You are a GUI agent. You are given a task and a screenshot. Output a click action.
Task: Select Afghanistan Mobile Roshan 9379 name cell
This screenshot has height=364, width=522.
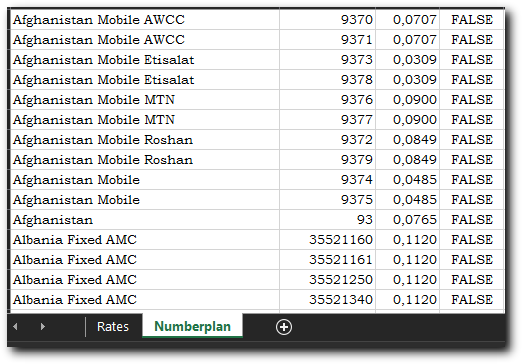pos(145,160)
